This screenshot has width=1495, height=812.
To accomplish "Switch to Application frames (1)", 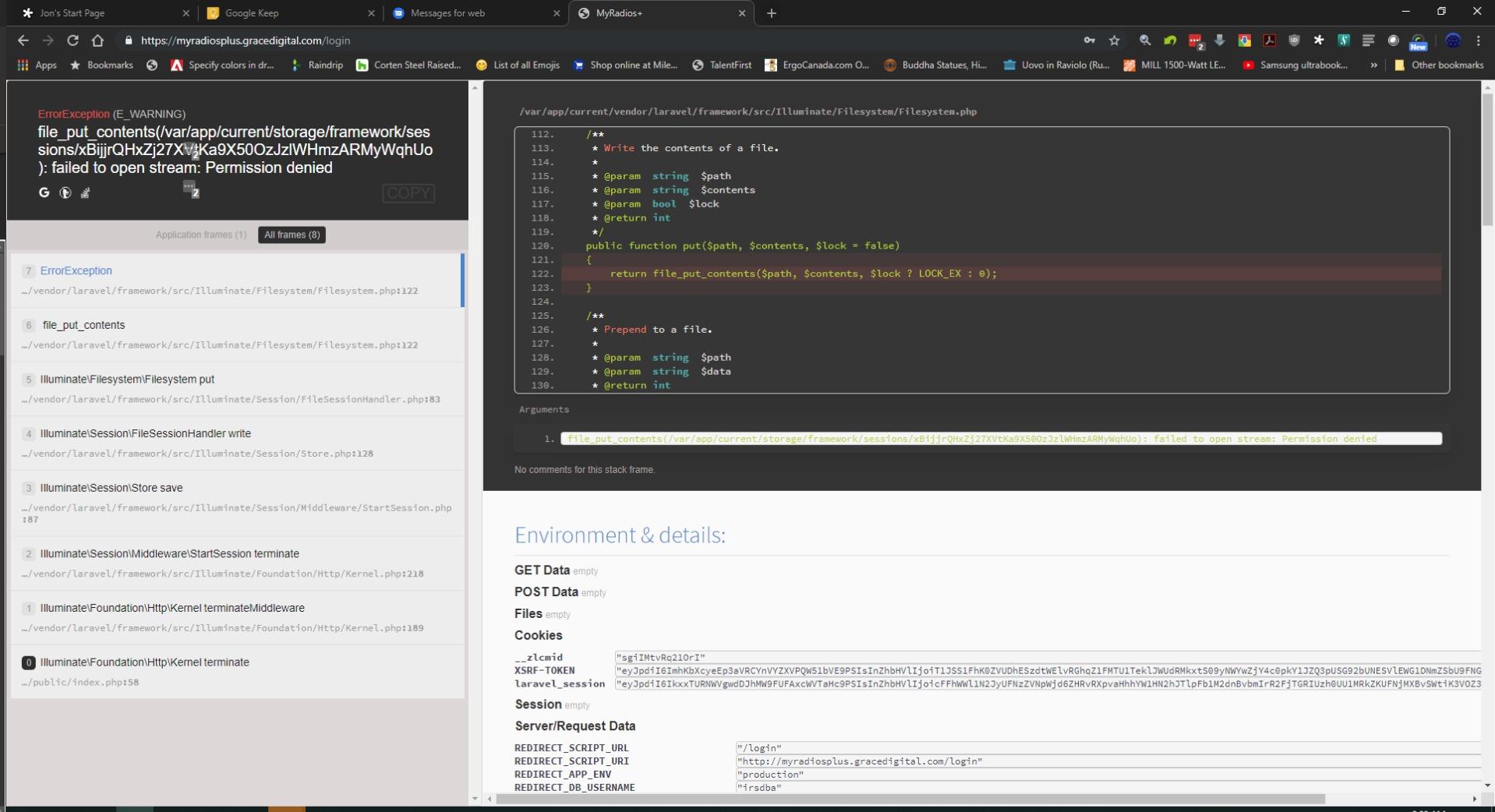I will (200, 235).
